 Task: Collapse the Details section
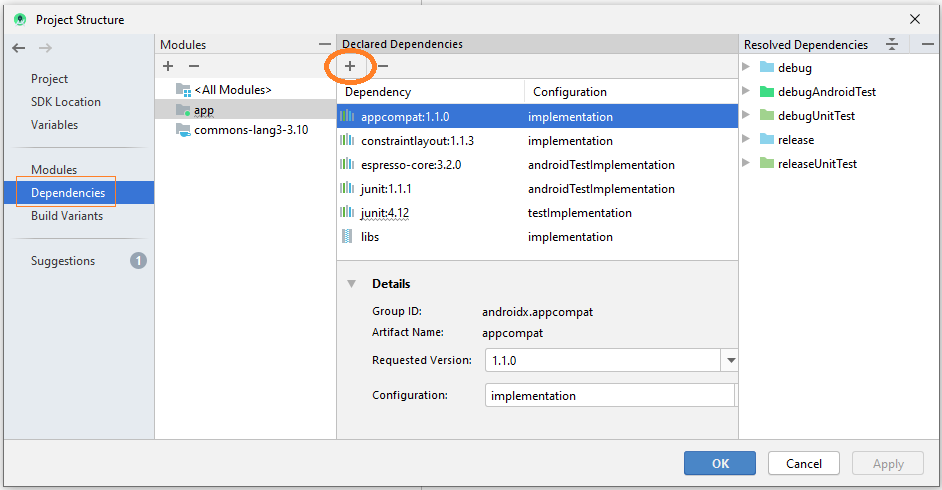pos(351,284)
